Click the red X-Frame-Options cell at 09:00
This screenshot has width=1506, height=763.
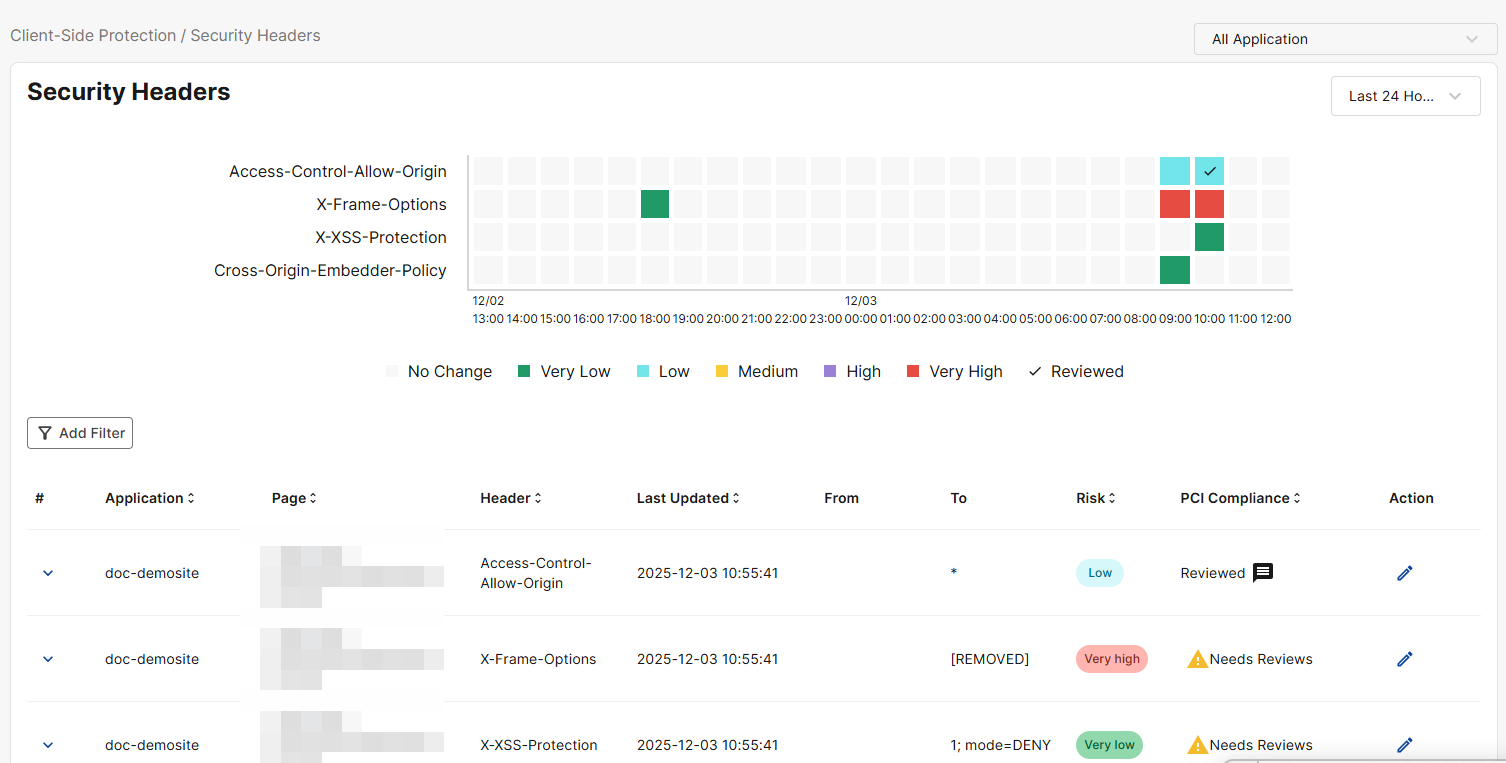point(1175,204)
